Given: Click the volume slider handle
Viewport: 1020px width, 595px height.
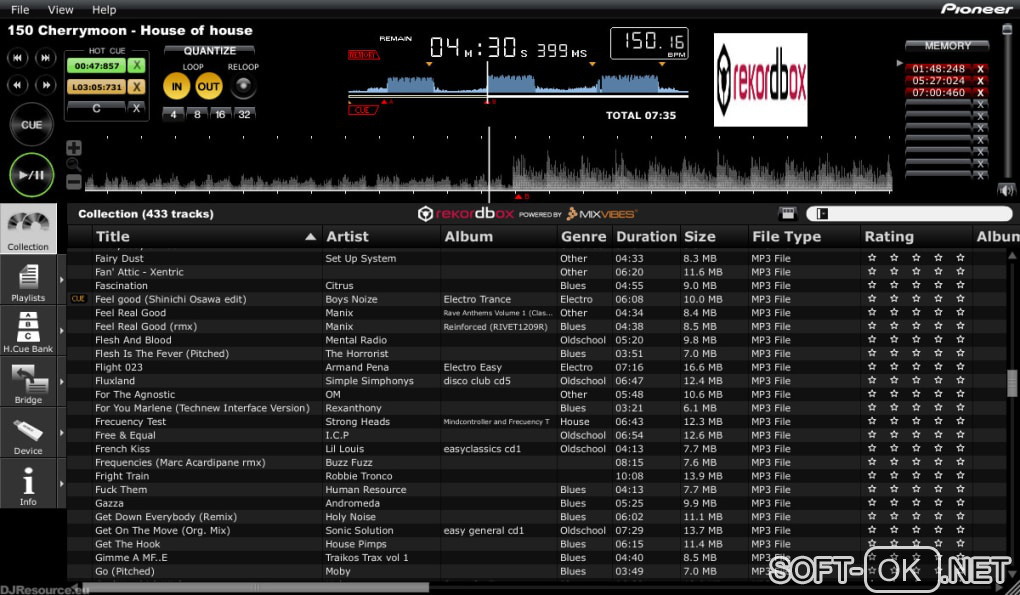Looking at the screenshot, I should [1008, 30].
